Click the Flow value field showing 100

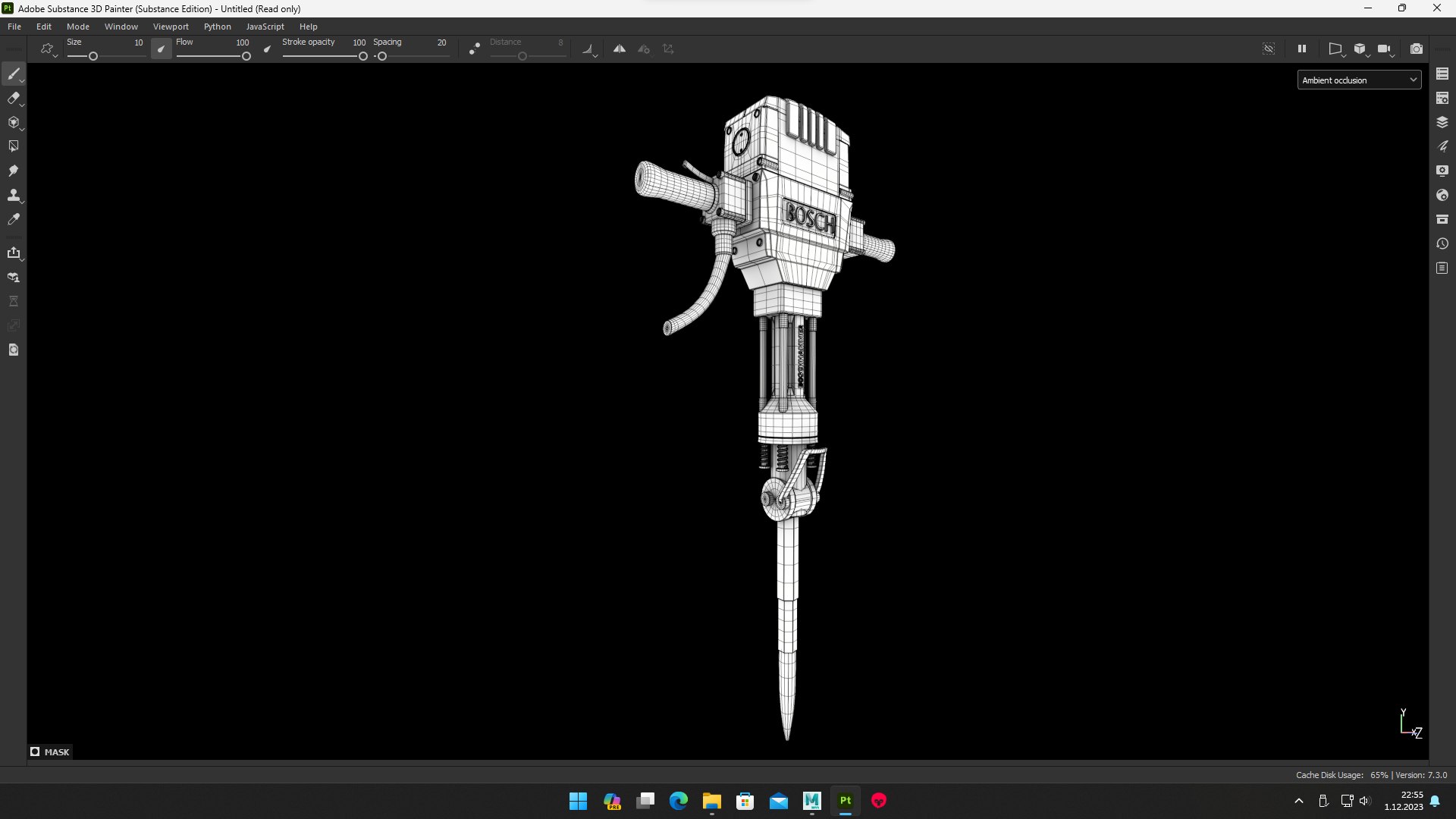[242, 42]
